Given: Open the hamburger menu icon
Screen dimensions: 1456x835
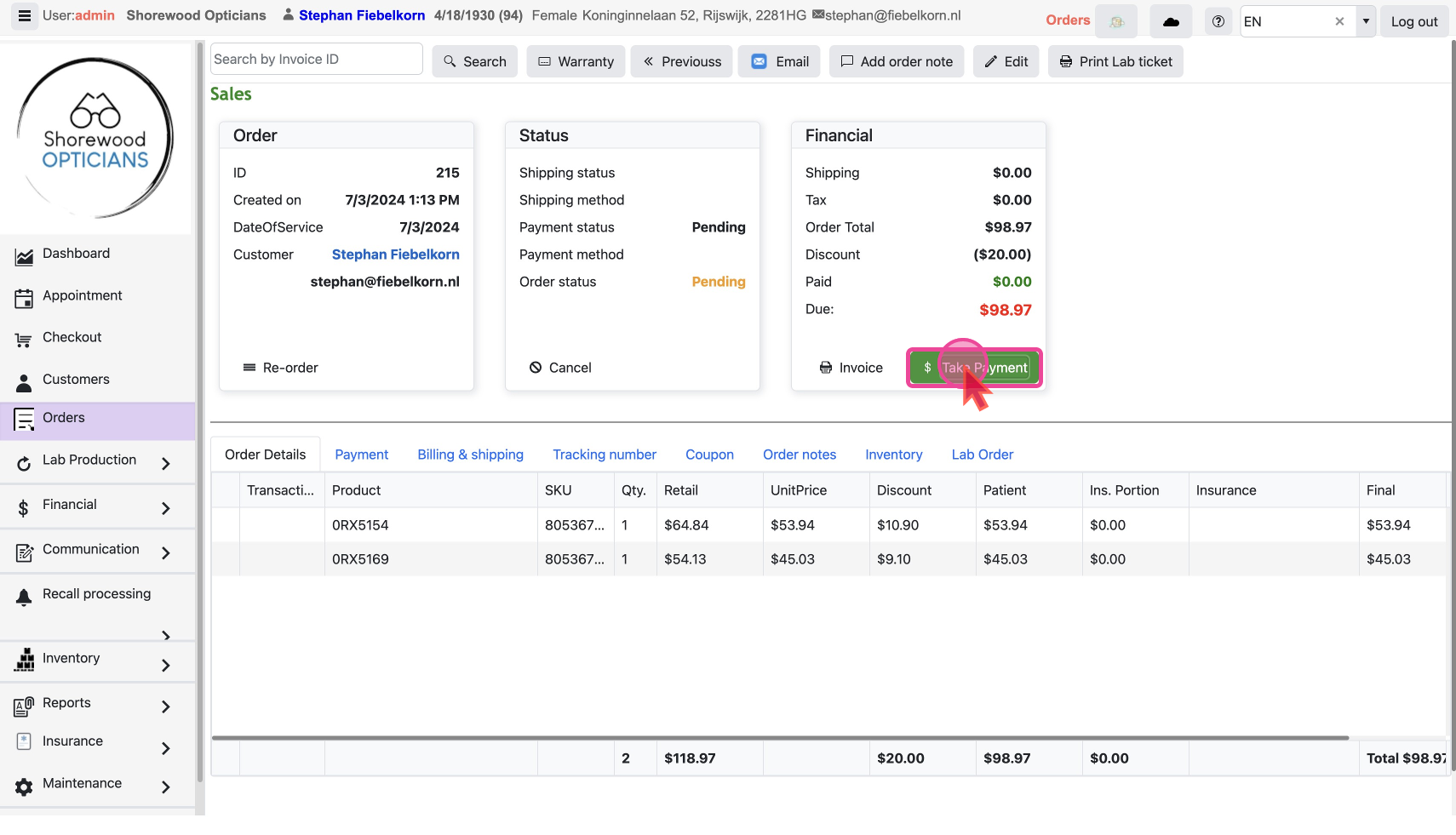Looking at the screenshot, I should [24, 16].
